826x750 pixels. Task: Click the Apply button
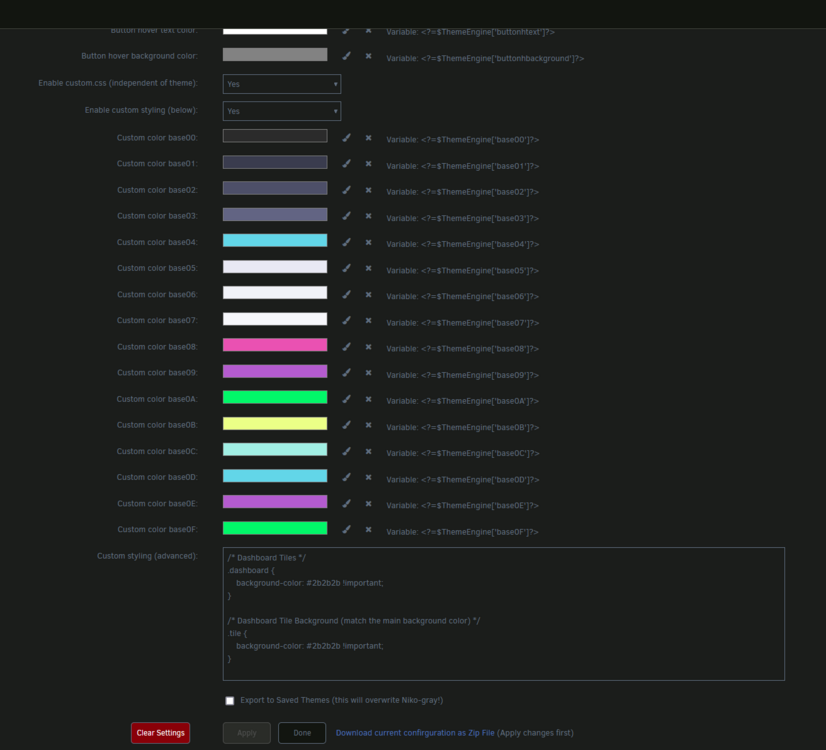tap(247, 733)
